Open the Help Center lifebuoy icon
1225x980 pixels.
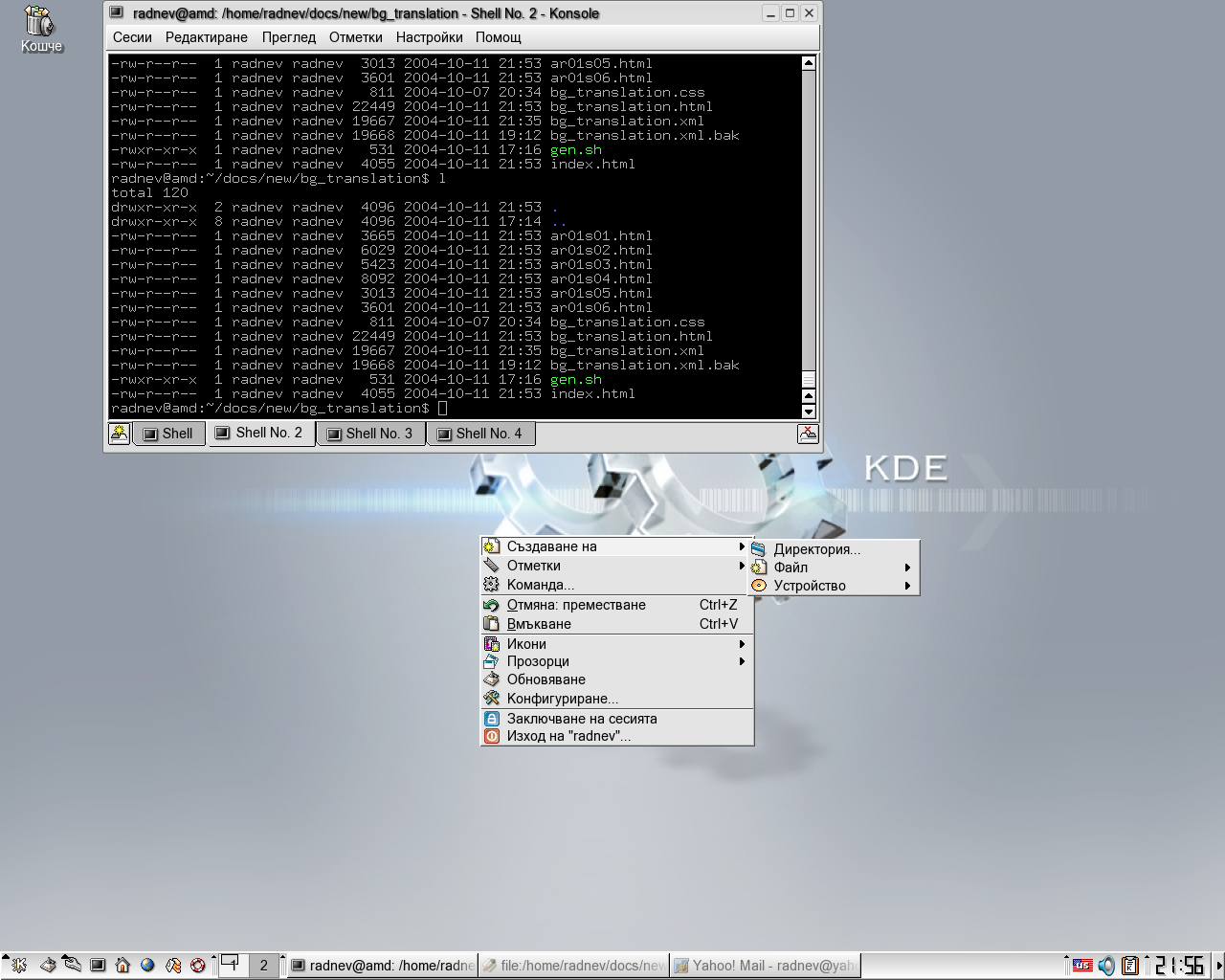pos(198,966)
